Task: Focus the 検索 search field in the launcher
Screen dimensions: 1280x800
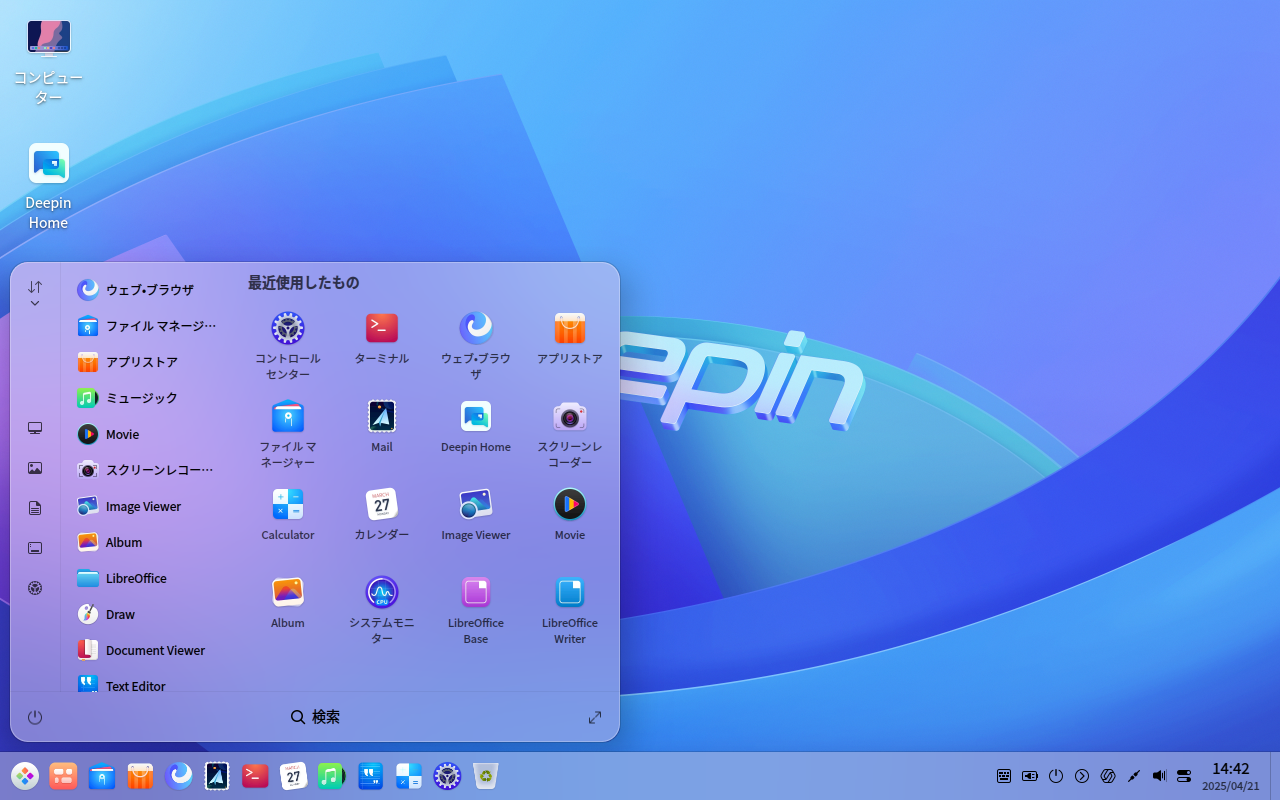Action: tap(315, 717)
